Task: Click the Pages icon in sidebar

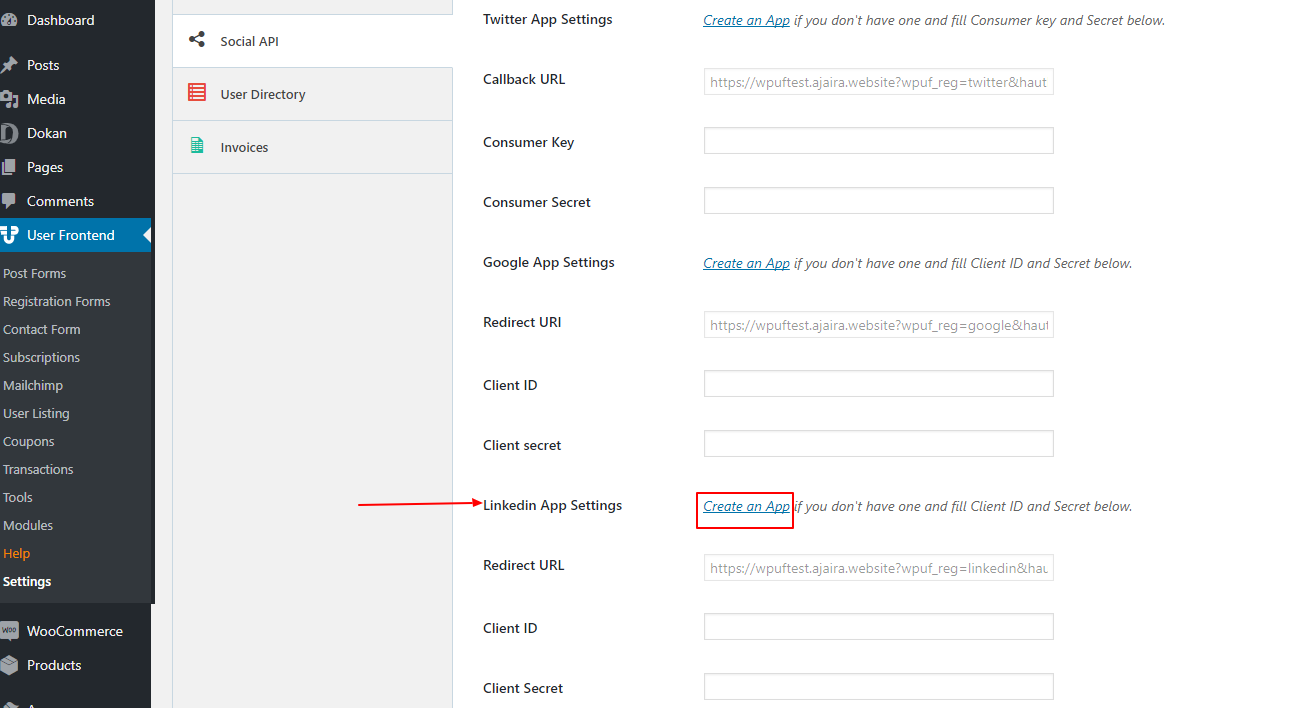Action: pos(9,167)
